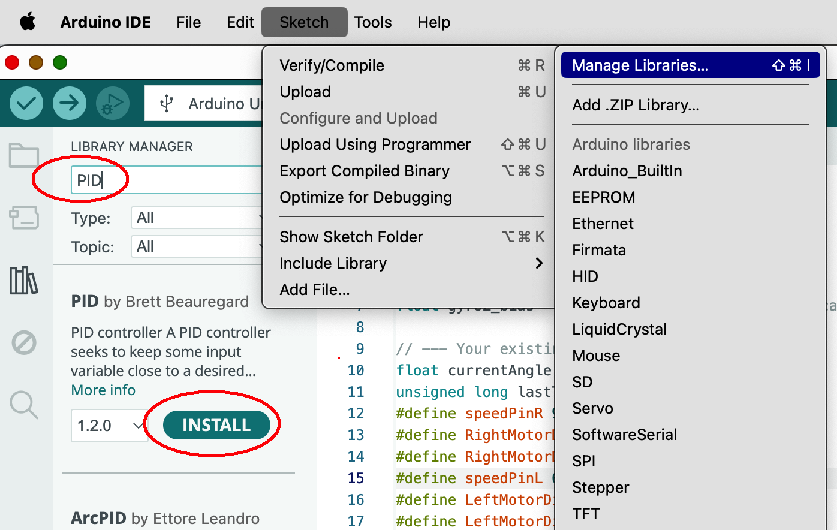Select Manage Libraries... in submenu

[690, 66]
